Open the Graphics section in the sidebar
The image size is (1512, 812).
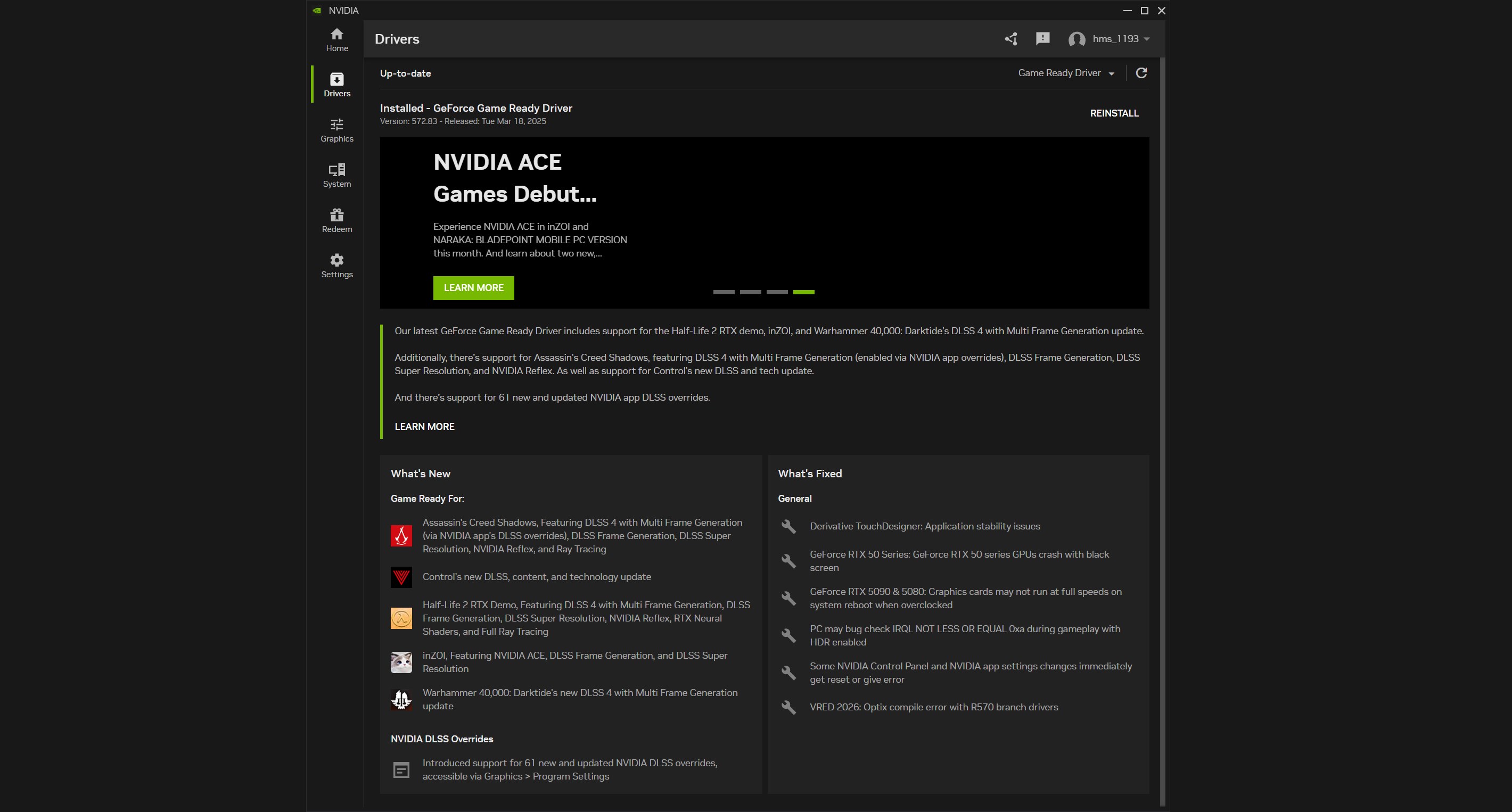[x=337, y=130]
